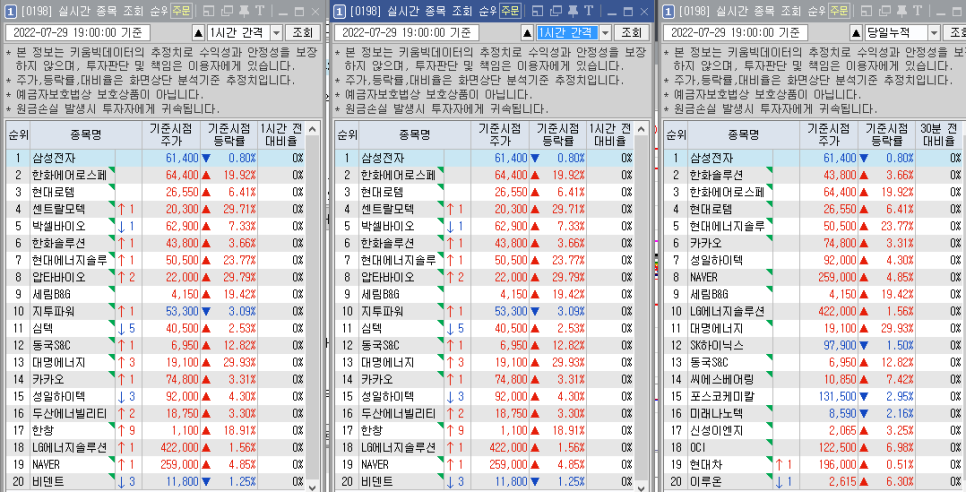Click the 주문 button in right window title bar

click(838, 10)
